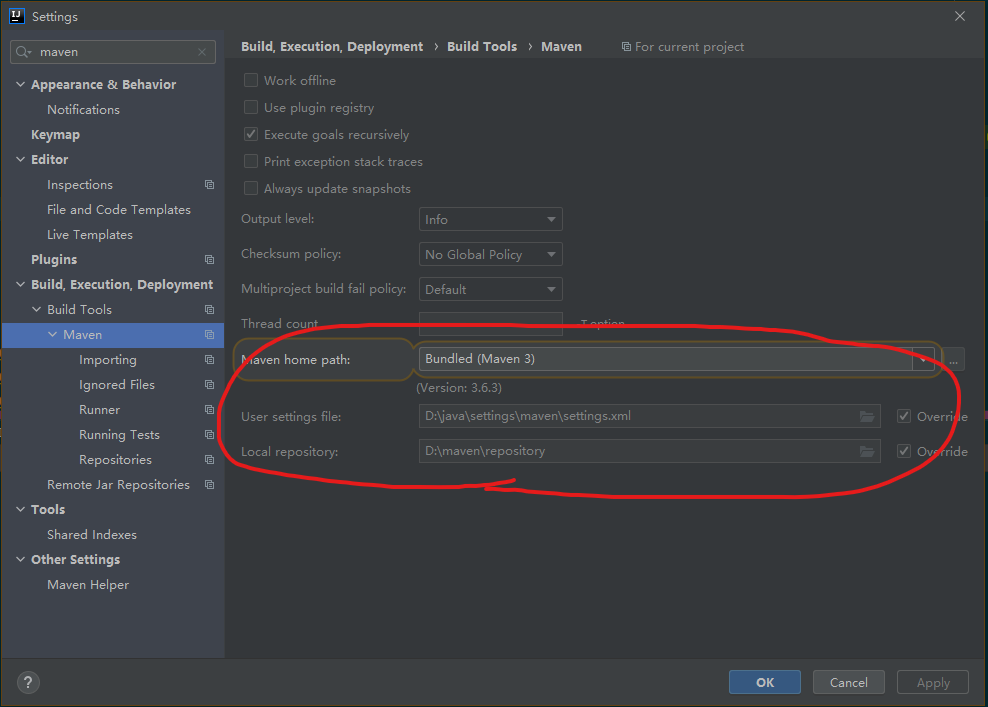Toggle Override for User settings file
The image size is (988, 707).
[x=904, y=416]
